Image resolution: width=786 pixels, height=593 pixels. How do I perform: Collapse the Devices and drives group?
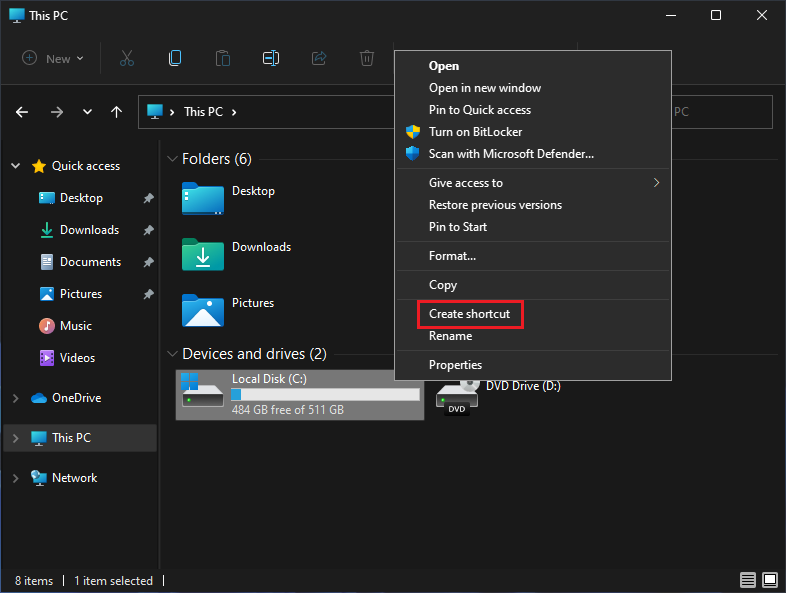tap(172, 354)
